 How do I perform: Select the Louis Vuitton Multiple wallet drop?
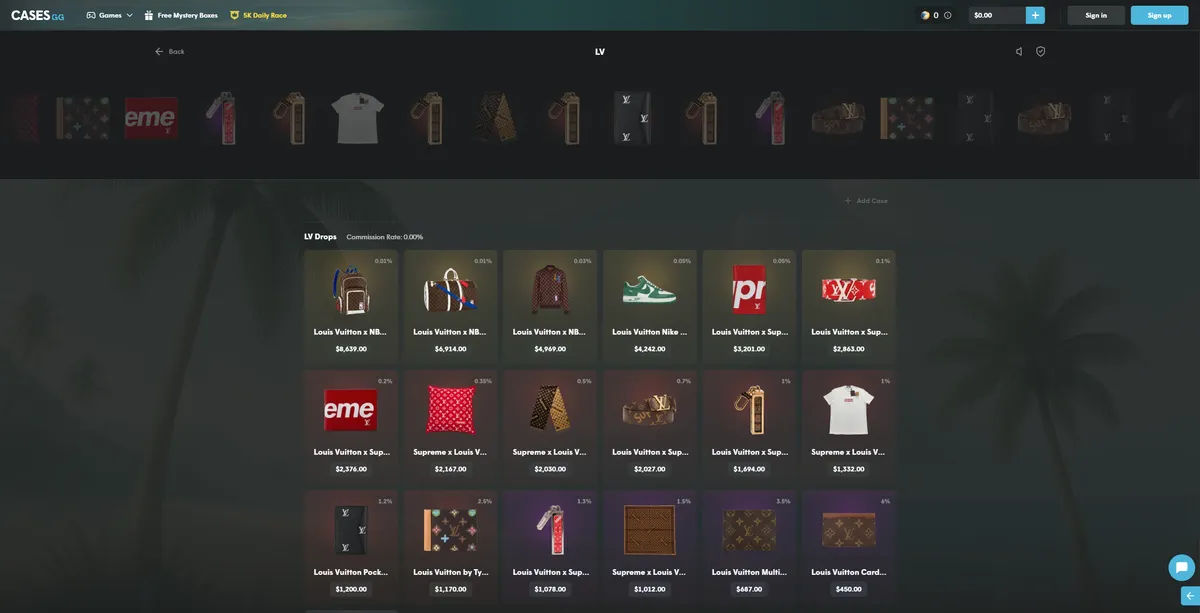(749, 546)
